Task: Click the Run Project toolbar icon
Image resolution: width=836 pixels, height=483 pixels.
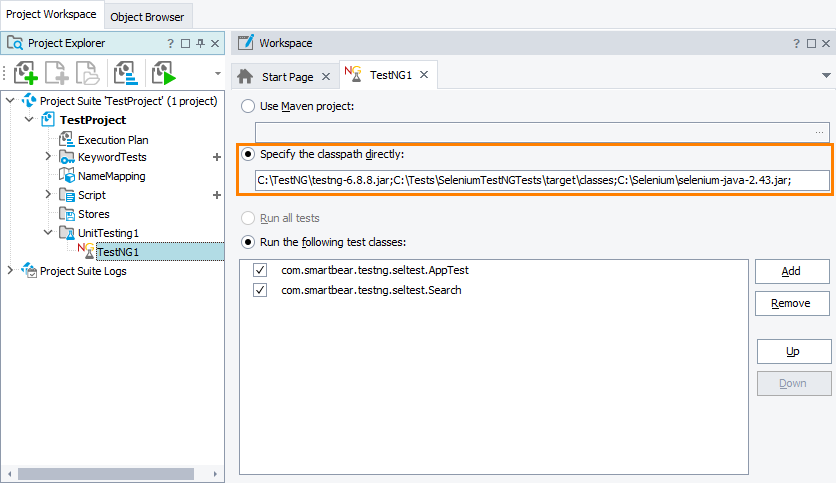Action: point(163,73)
